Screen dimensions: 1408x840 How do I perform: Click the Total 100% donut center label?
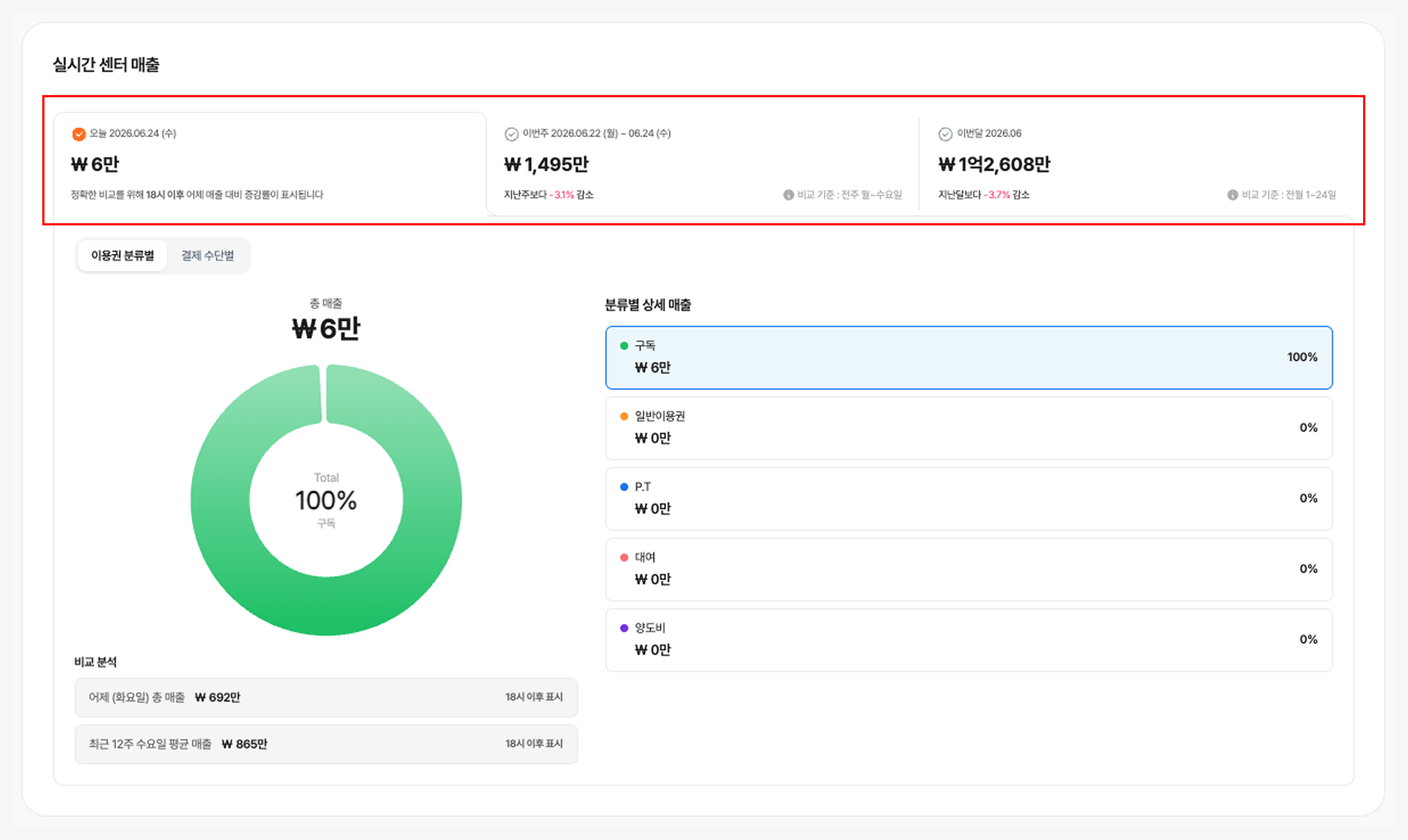tap(326, 501)
